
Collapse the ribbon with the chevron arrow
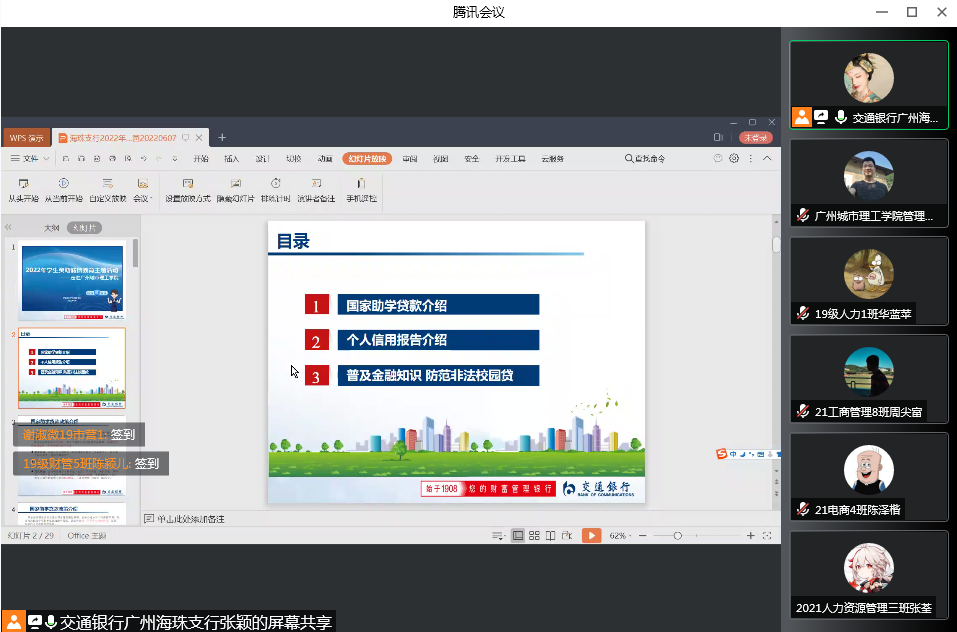[767, 159]
